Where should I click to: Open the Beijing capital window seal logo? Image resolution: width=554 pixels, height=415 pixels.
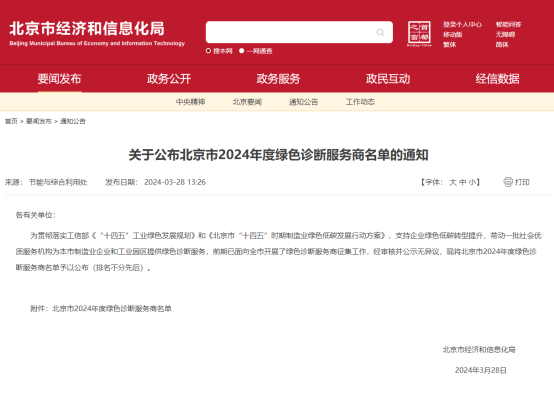(419, 34)
